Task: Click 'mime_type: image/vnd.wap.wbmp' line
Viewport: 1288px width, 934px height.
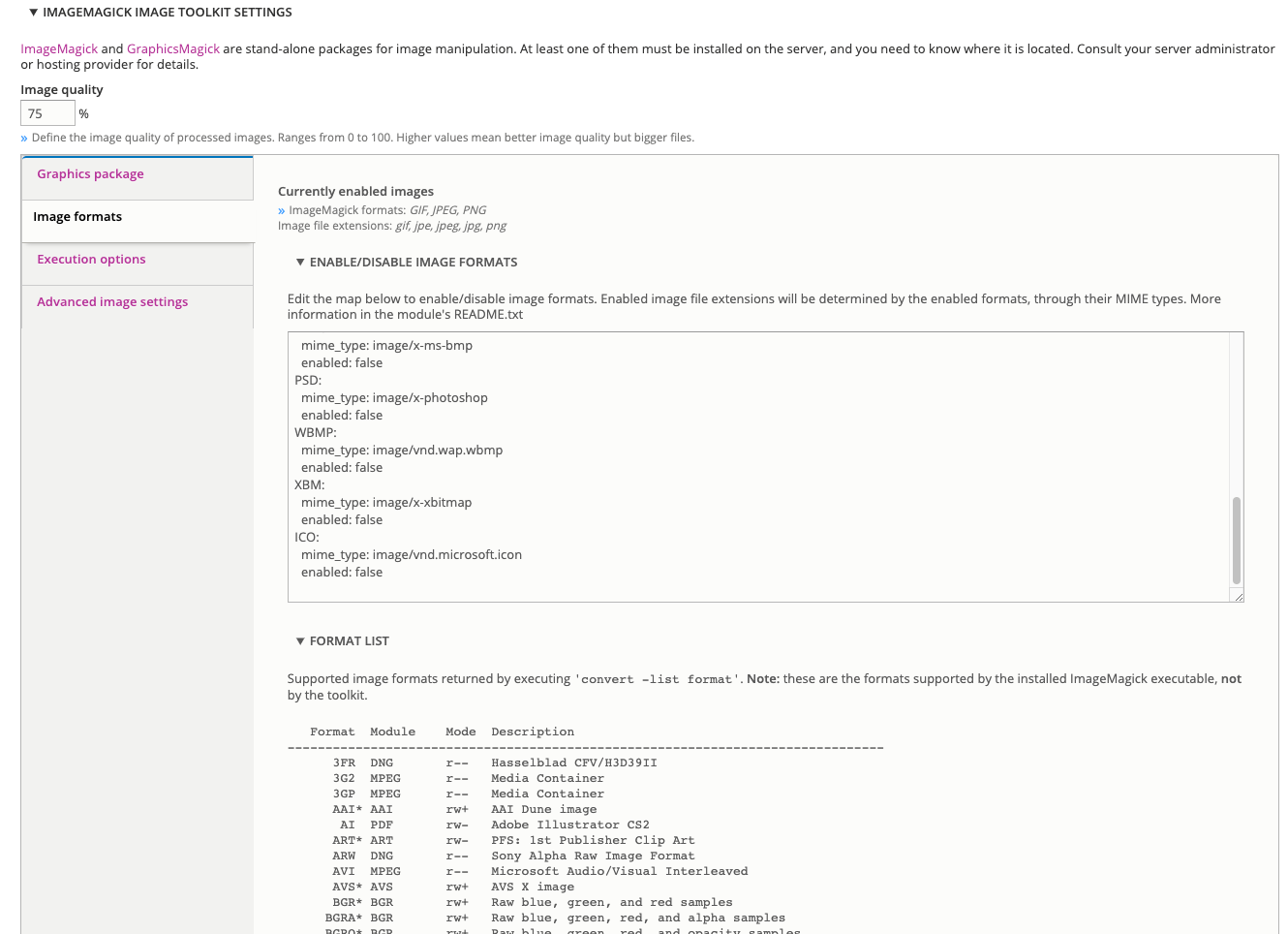Action: [402, 451]
